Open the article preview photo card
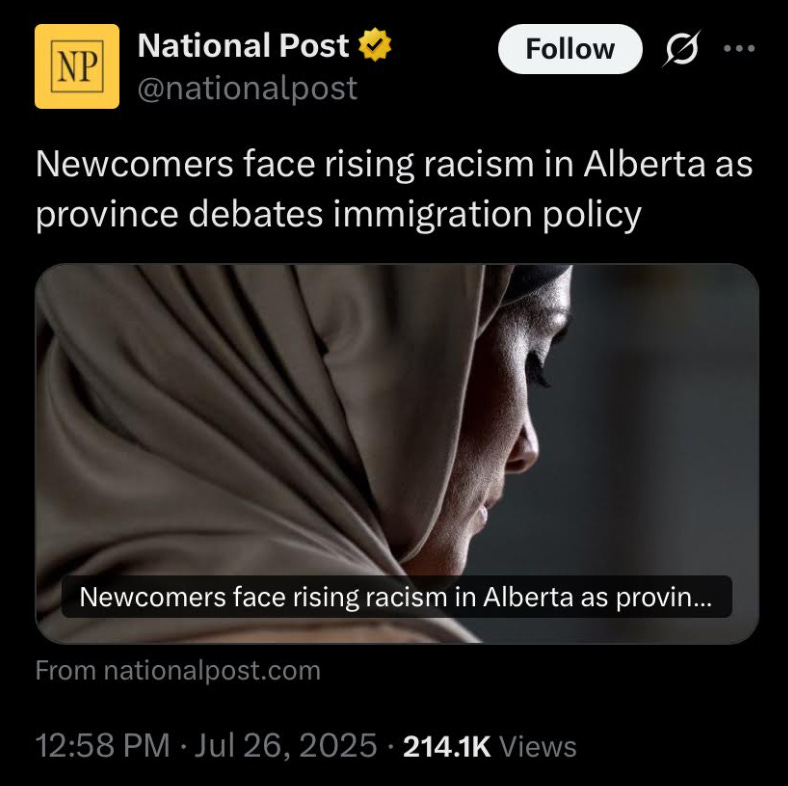 pos(397,453)
